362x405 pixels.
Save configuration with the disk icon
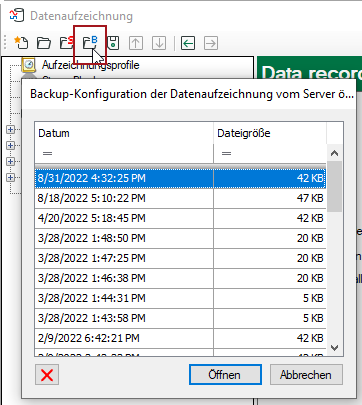[113, 43]
